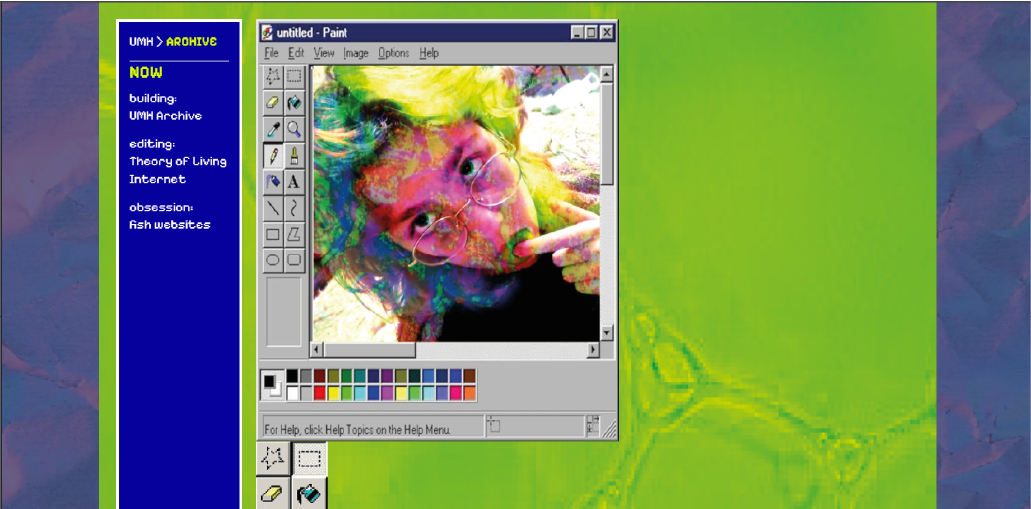Choose the Airbrush spray tool
The image size is (1031, 509).
(274, 181)
